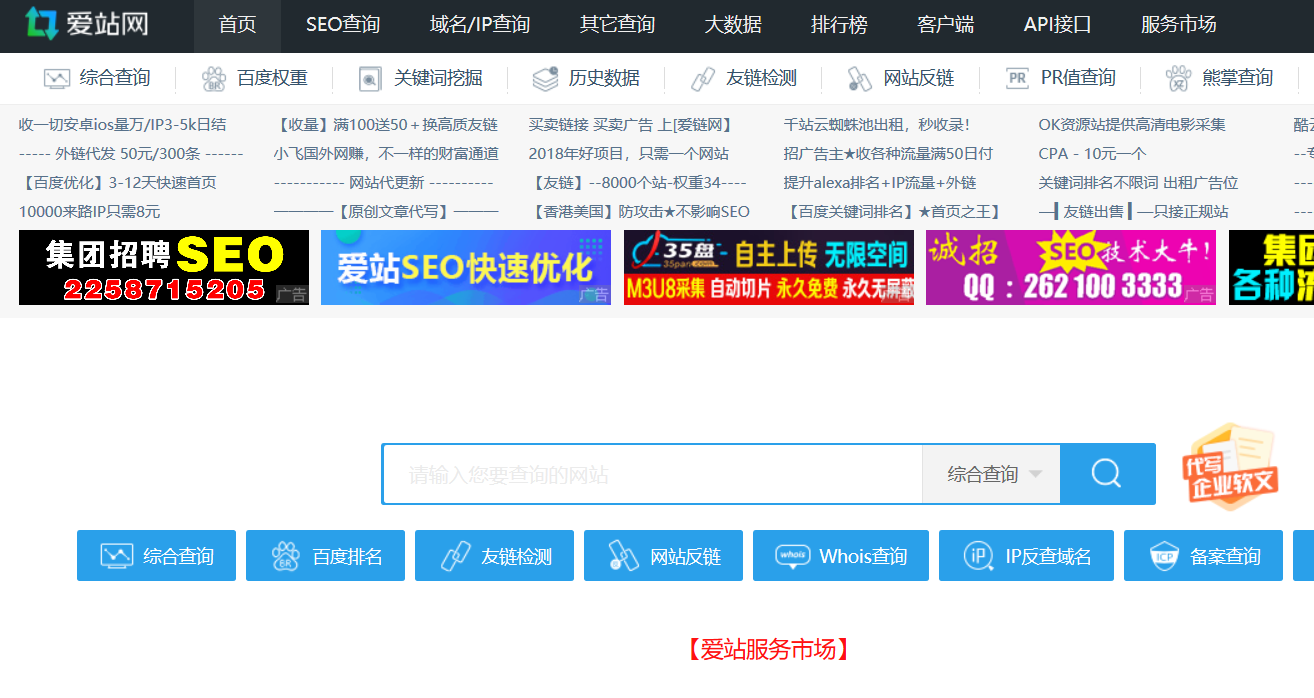The height and width of the screenshot is (698, 1314).
Task: Click the ad link 【原创文章代写】
Action: pyautogui.click(x=386, y=212)
